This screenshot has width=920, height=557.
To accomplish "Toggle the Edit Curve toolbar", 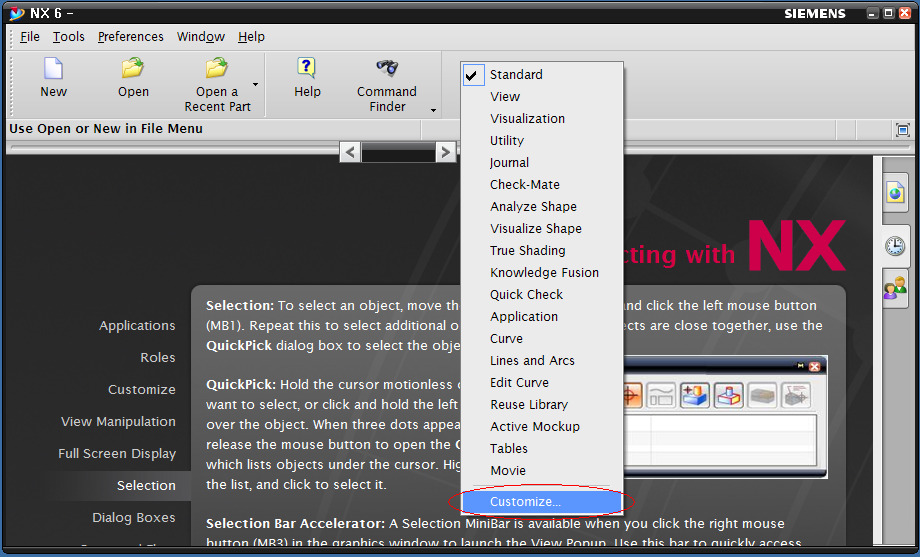I will pos(542,383).
